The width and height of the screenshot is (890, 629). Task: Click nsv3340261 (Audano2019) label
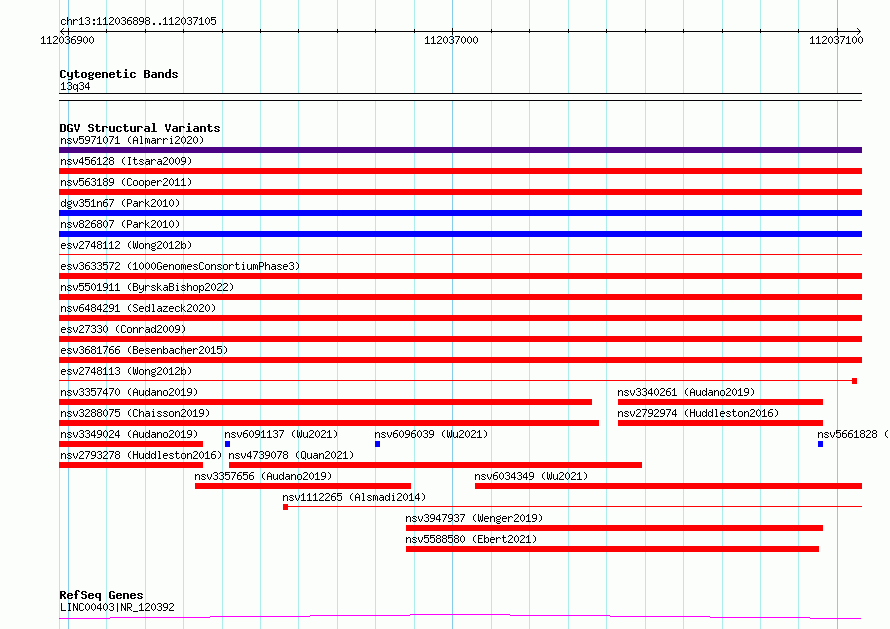(x=686, y=392)
